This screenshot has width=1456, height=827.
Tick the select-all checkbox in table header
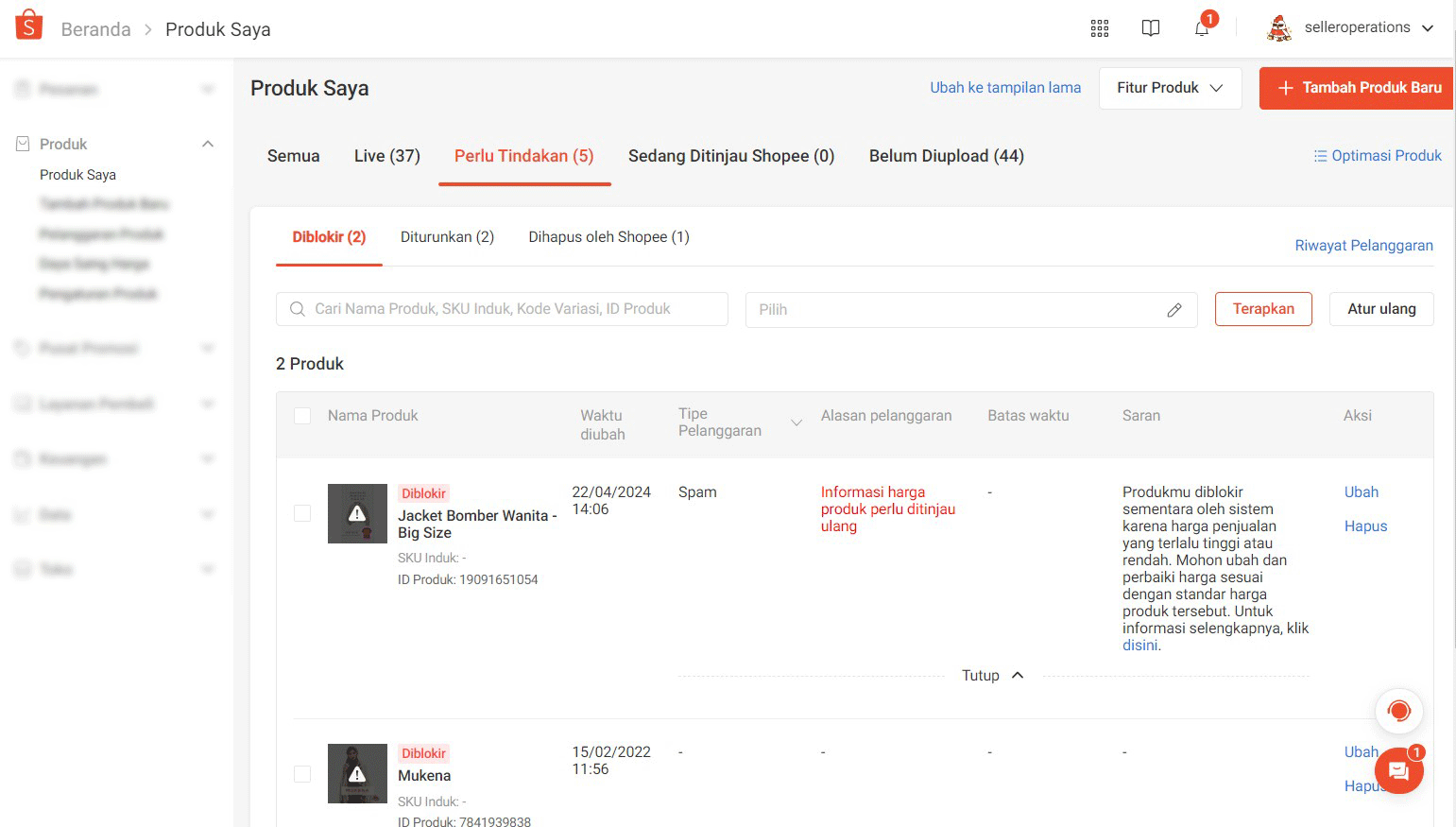[x=302, y=416]
